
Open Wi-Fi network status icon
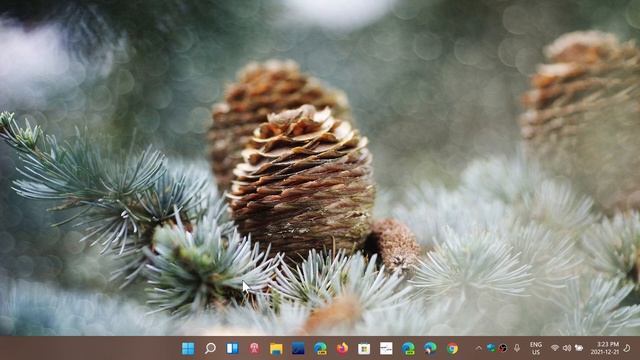(554, 348)
